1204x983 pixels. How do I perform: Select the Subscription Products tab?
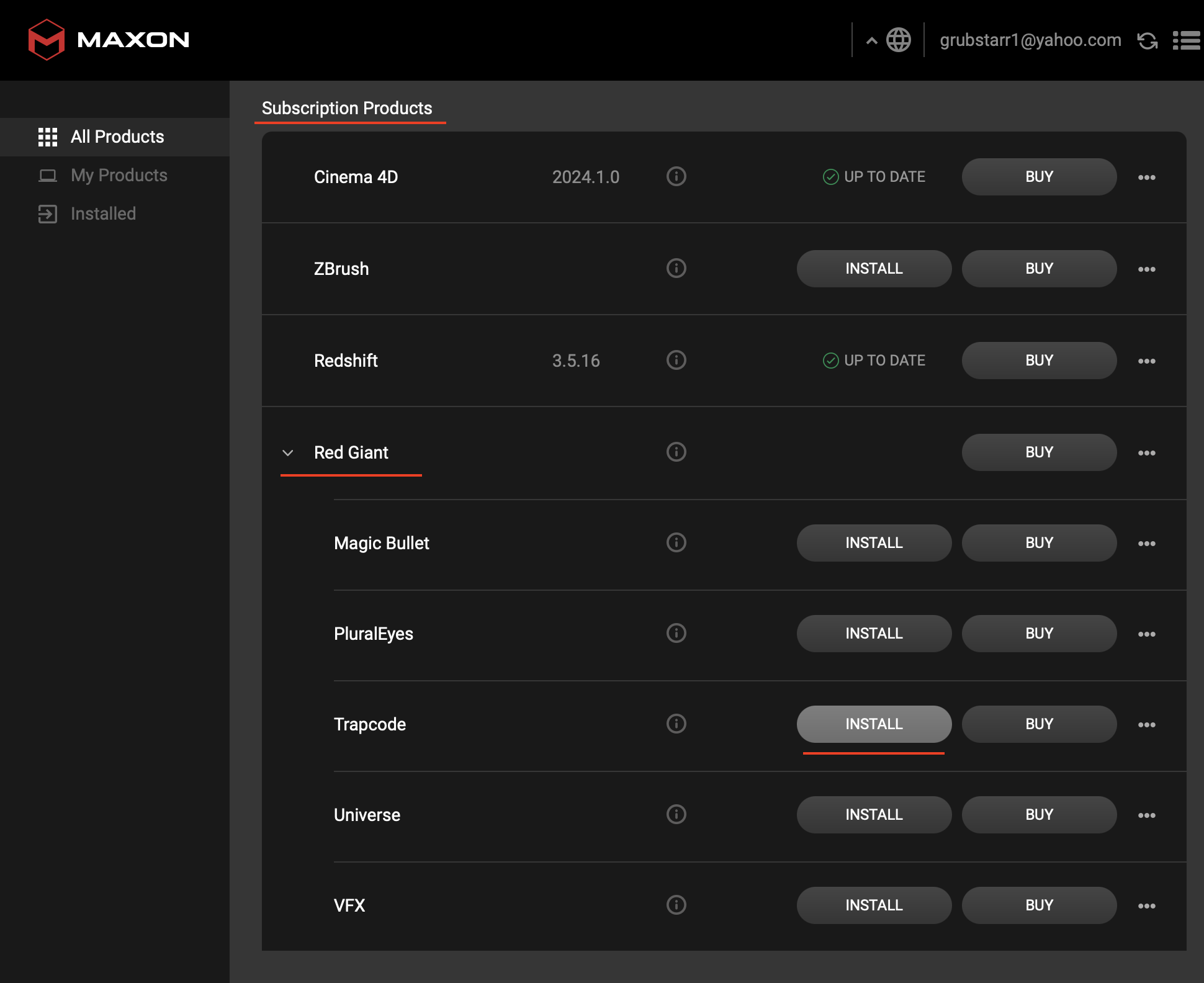pyautogui.click(x=347, y=109)
